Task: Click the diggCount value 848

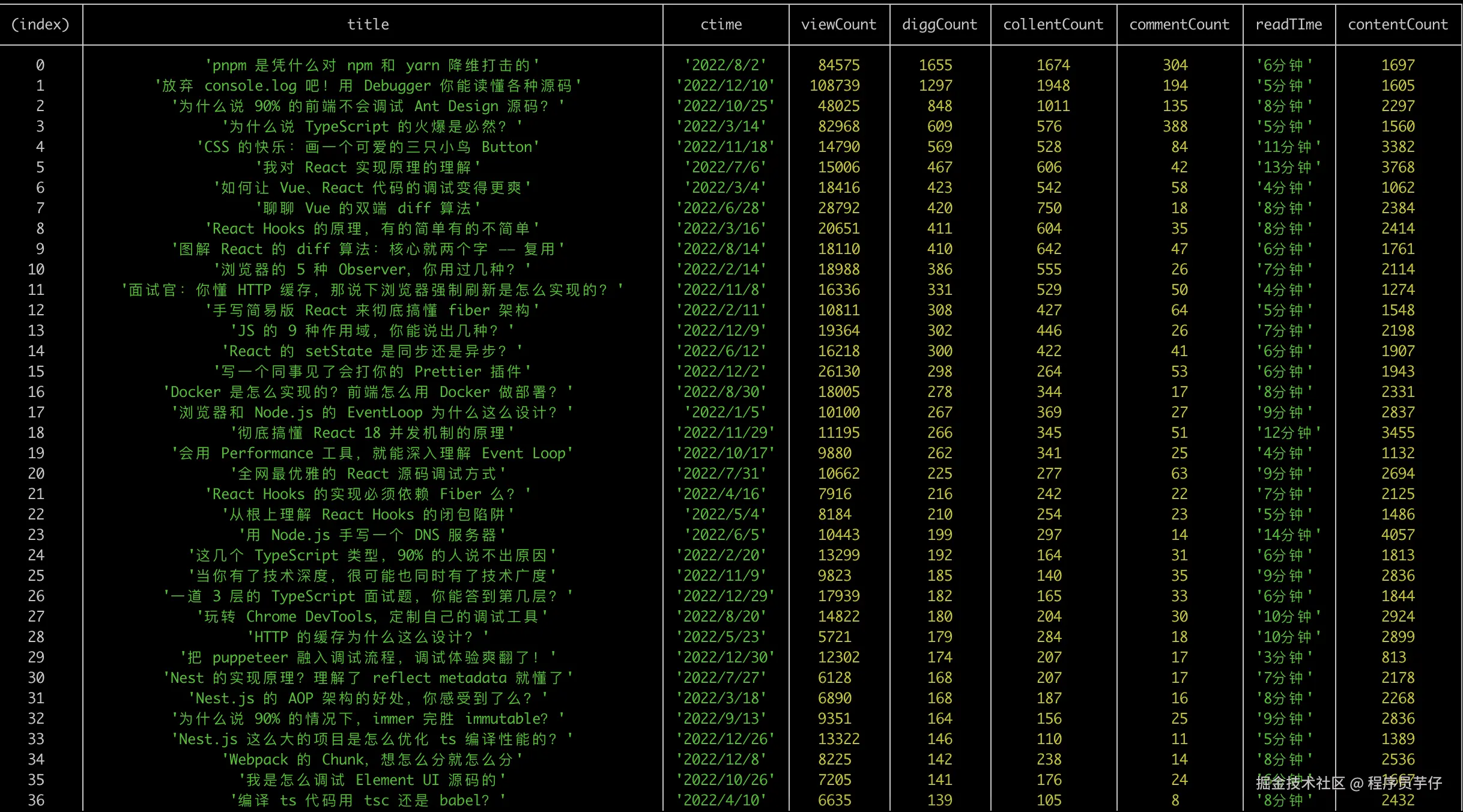Action: pyautogui.click(x=939, y=106)
